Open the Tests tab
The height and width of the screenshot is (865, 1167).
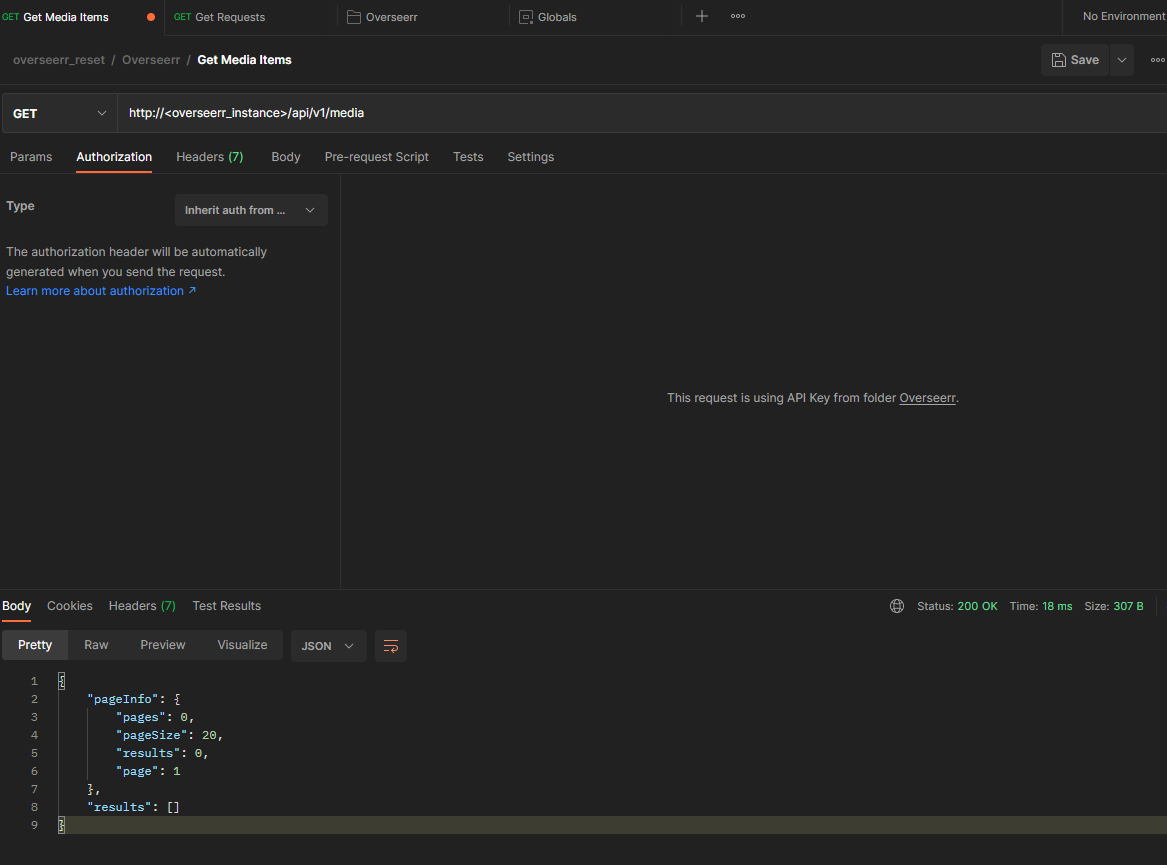[468, 157]
